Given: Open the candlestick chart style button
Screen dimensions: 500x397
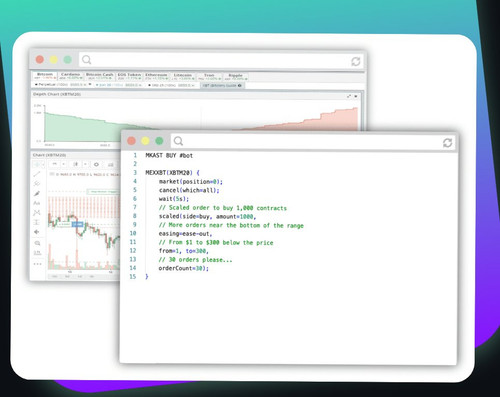Looking at the screenshot, I should 75,164.
